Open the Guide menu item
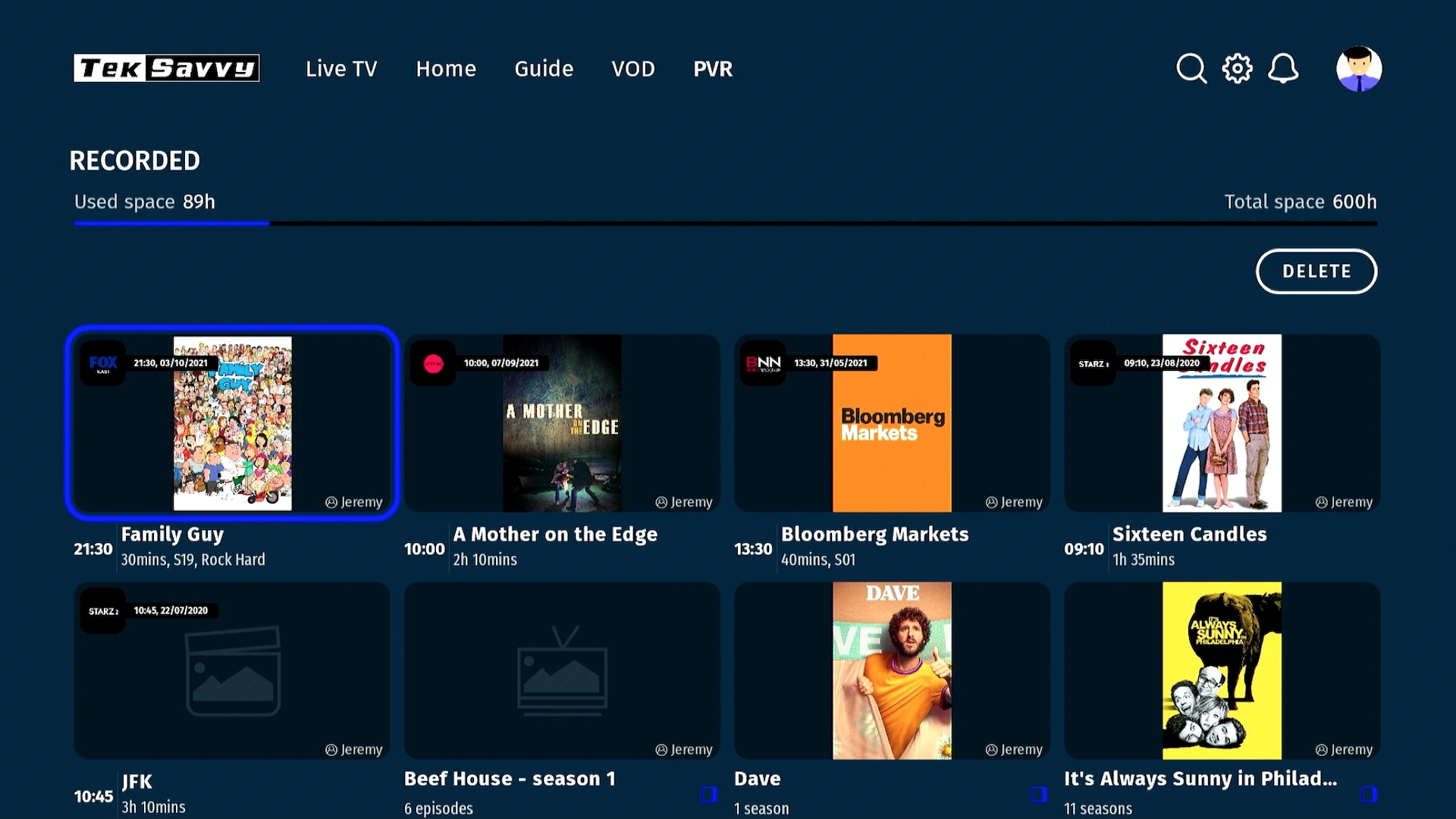1456x819 pixels. pyautogui.click(x=544, y=68)
